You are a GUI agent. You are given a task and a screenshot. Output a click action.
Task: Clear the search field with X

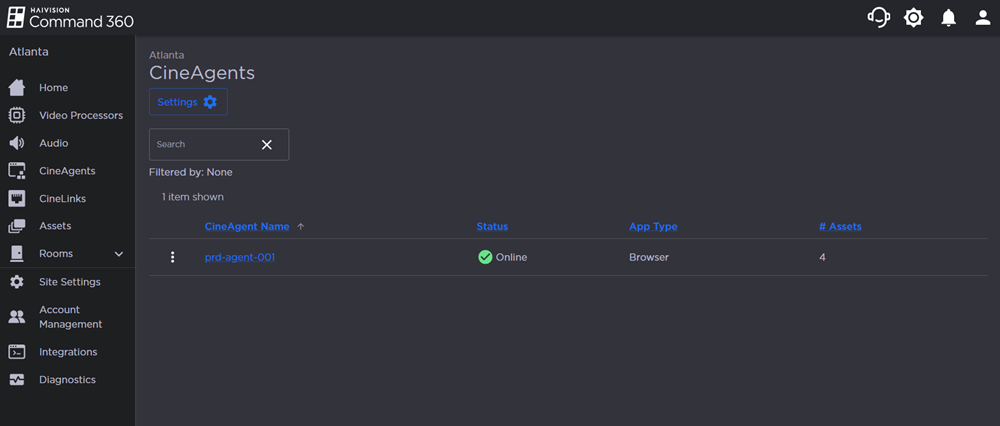pyautogui.click(x=267, y=144)
